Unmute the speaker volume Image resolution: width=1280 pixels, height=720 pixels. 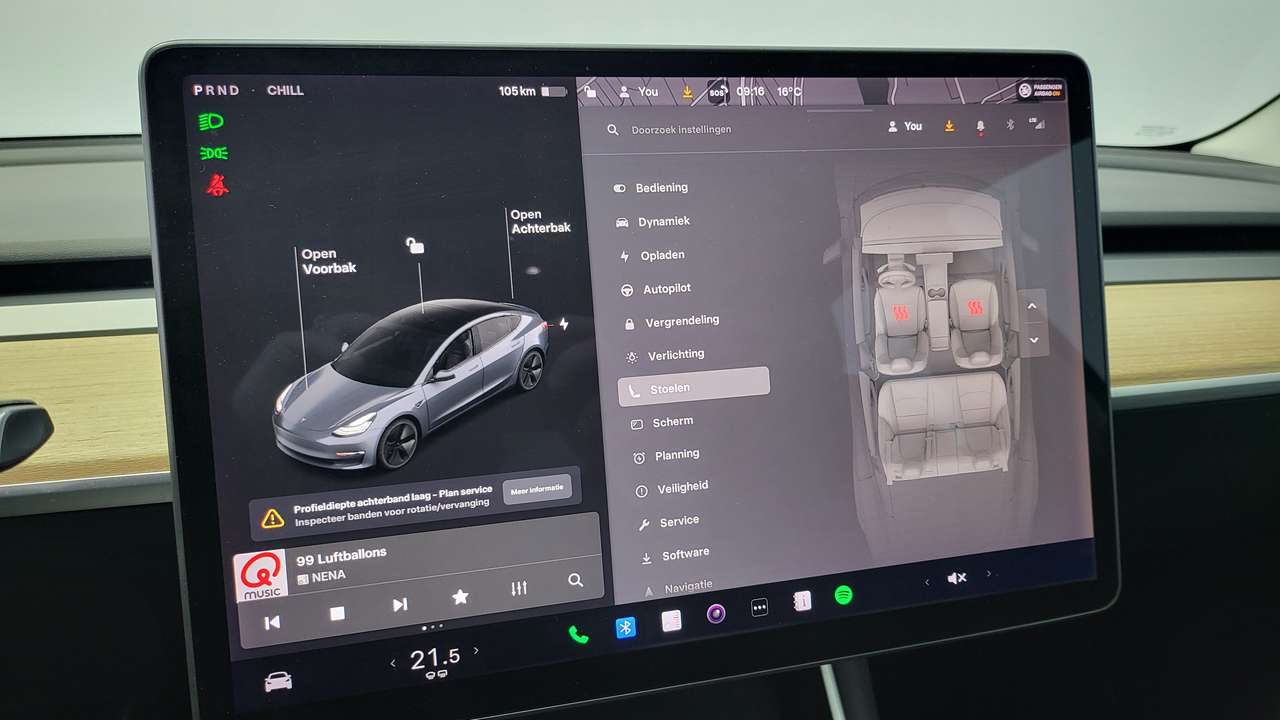pos(957,578)
